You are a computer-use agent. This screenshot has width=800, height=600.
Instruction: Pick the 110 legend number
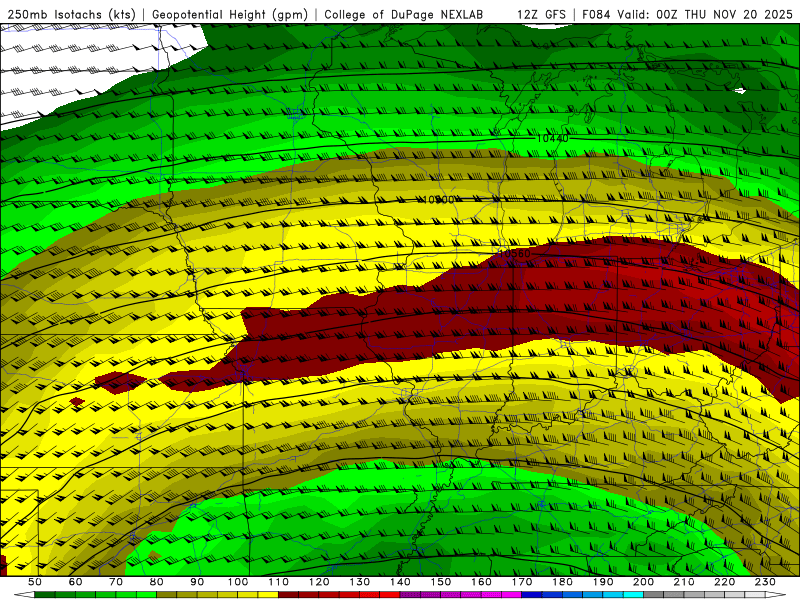point(278,582)
